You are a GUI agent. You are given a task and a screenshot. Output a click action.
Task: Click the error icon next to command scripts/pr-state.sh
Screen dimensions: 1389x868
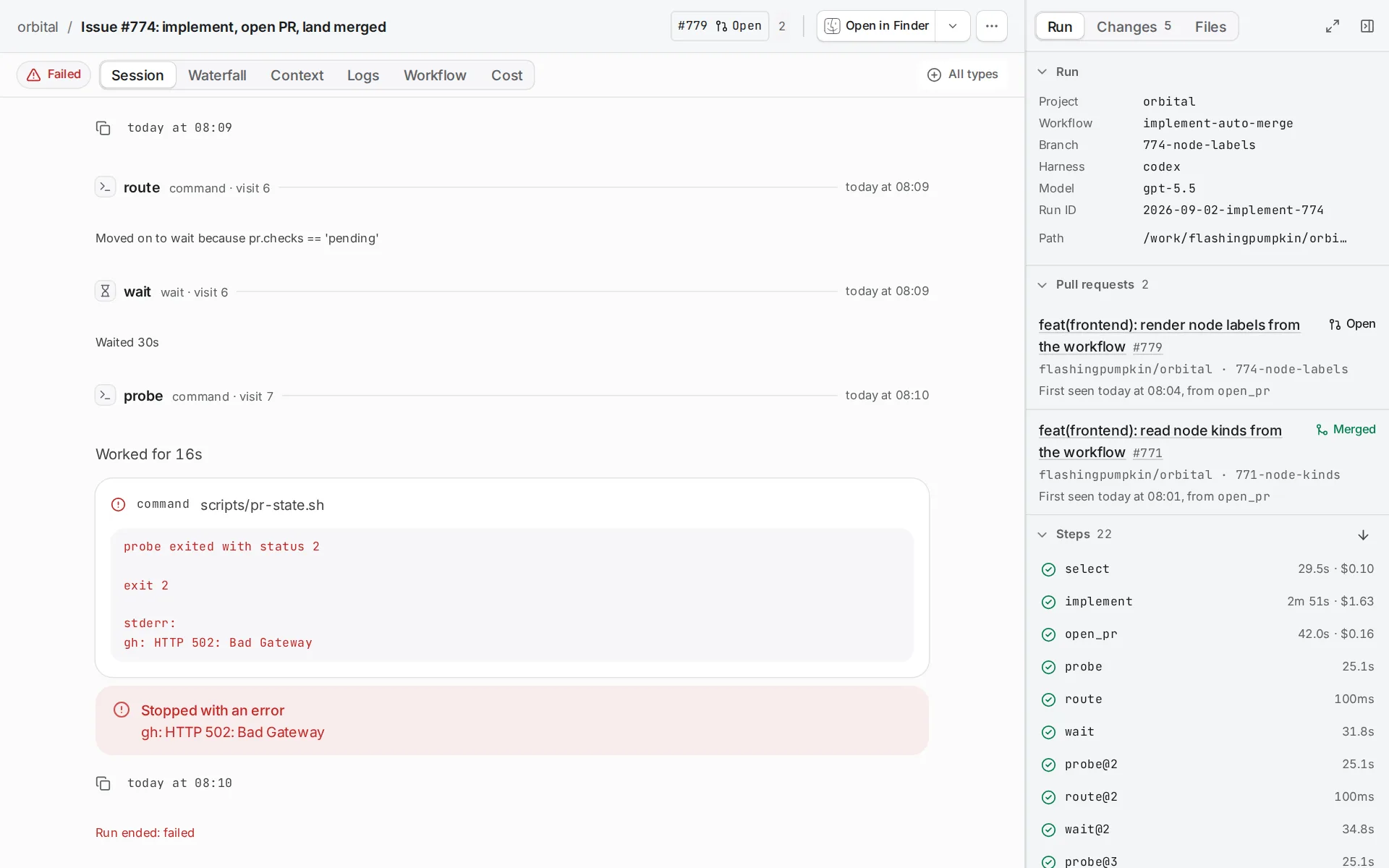tap(119, 505)
